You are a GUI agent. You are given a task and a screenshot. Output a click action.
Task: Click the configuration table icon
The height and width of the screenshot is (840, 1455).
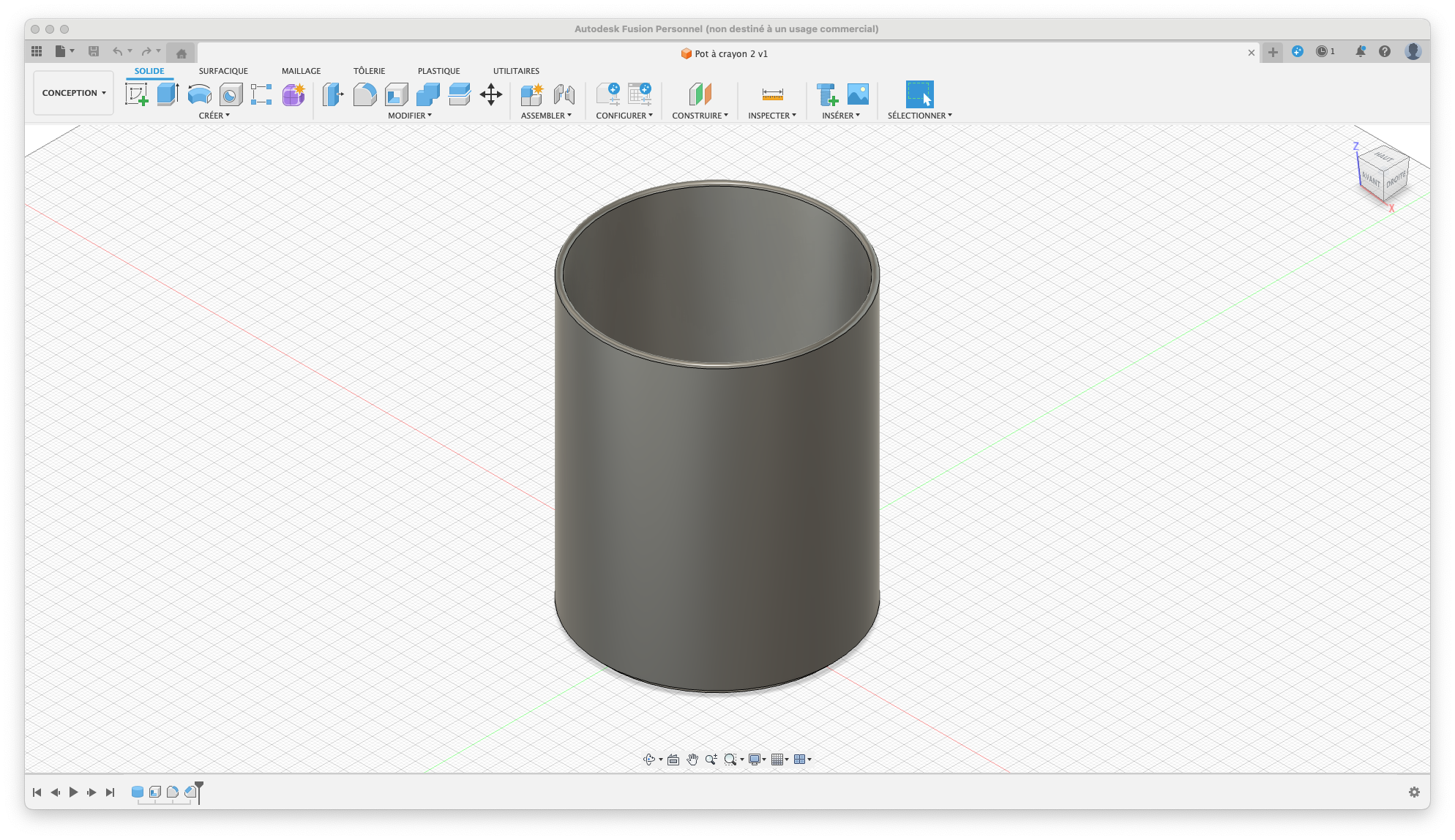(x=640, y=94)
